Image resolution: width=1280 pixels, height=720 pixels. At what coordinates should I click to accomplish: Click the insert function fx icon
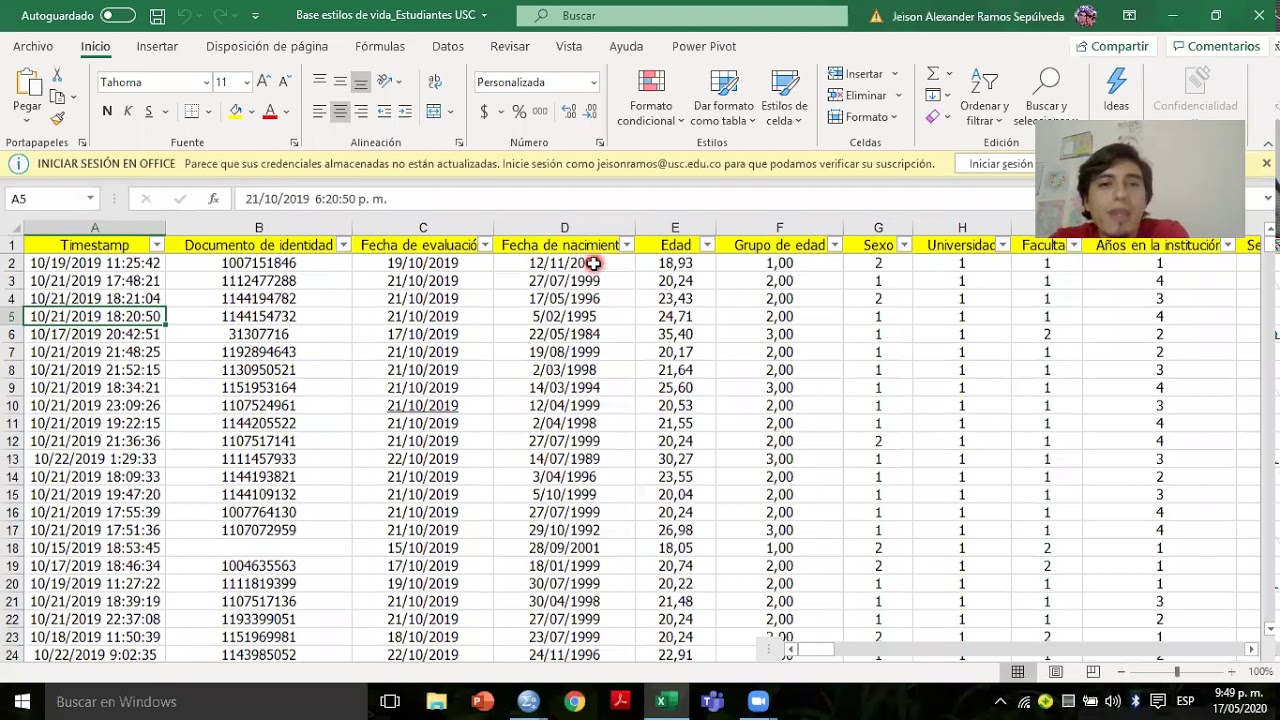pos(213,199)
